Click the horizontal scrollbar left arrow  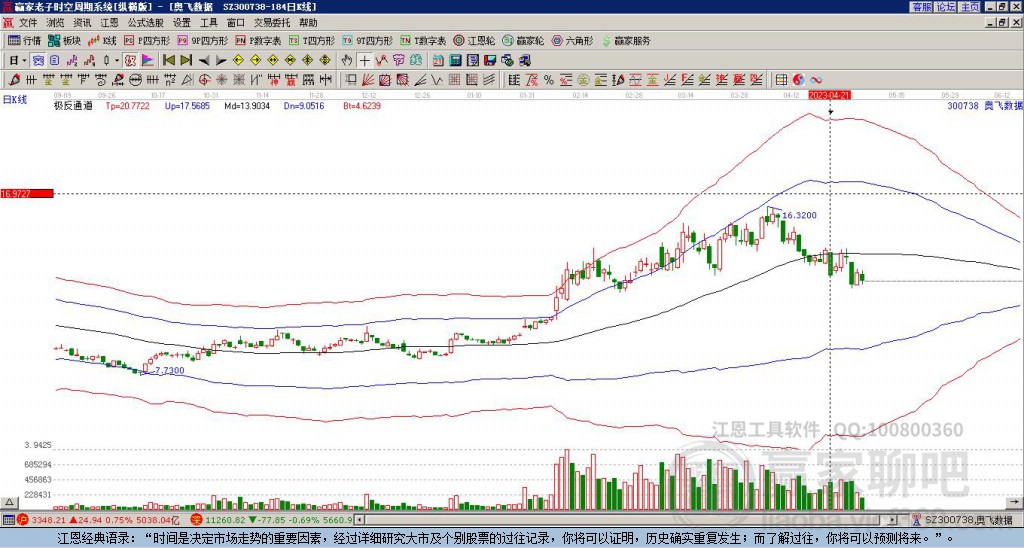360,520
